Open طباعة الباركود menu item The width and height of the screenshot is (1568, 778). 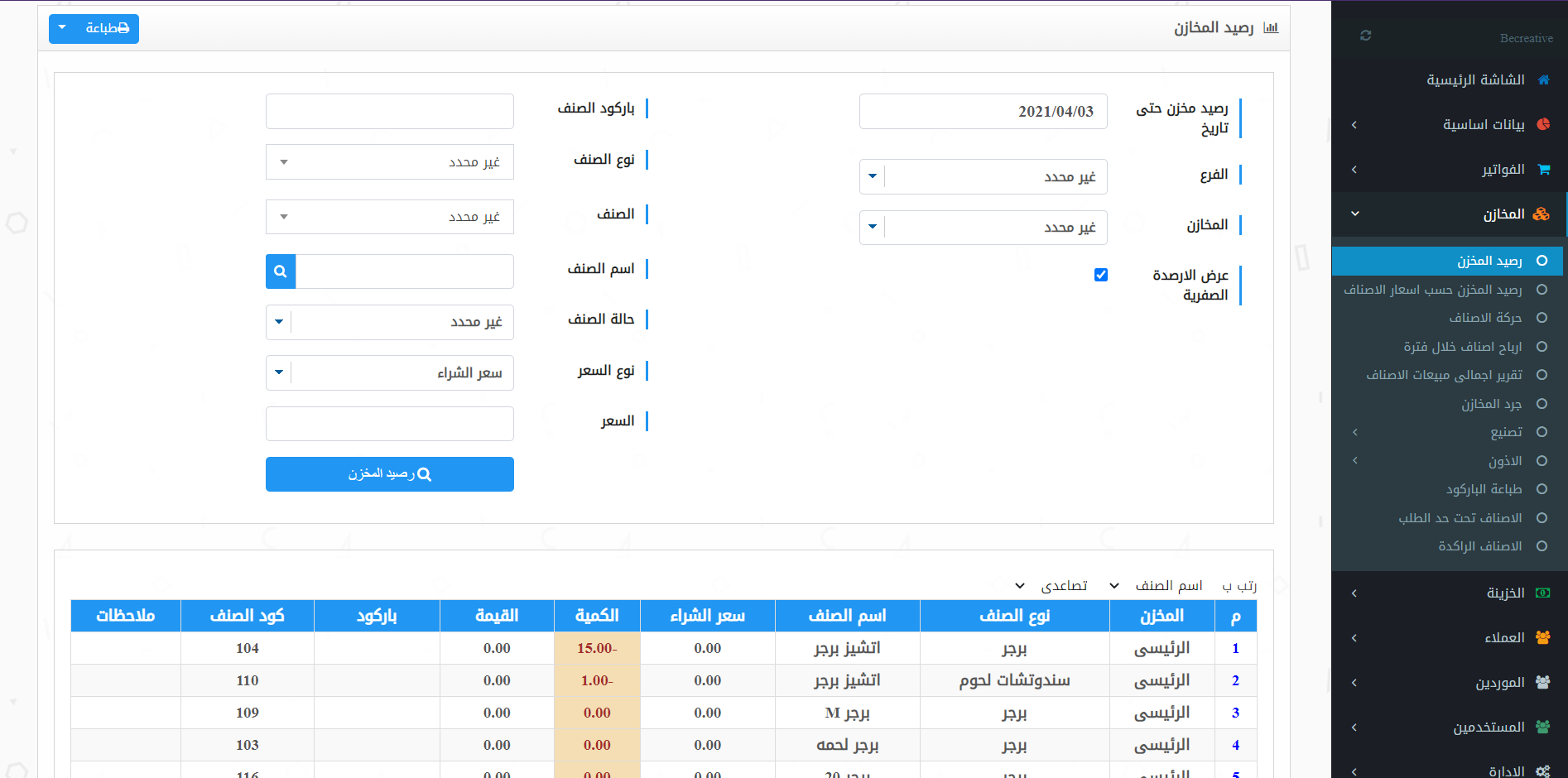pyautogui.click(x=1484, y=489)
